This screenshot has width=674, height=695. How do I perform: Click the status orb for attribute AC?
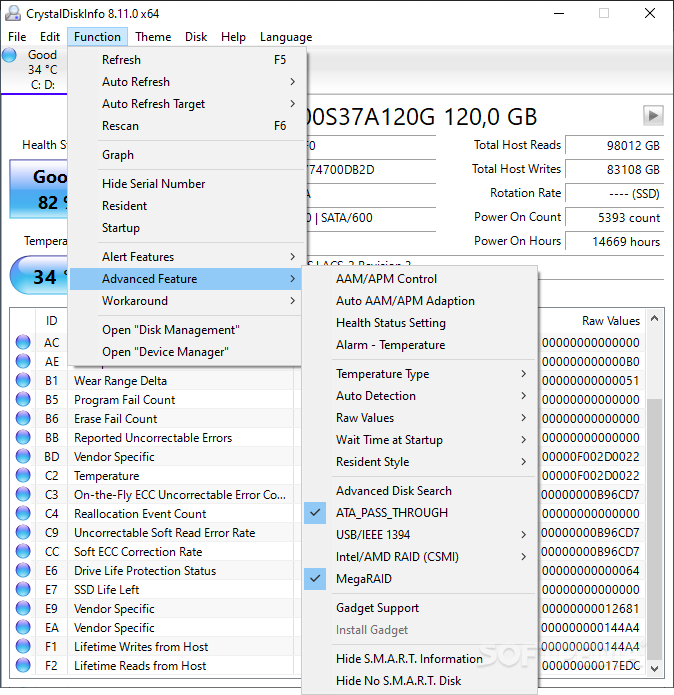(x=23, y=342)
